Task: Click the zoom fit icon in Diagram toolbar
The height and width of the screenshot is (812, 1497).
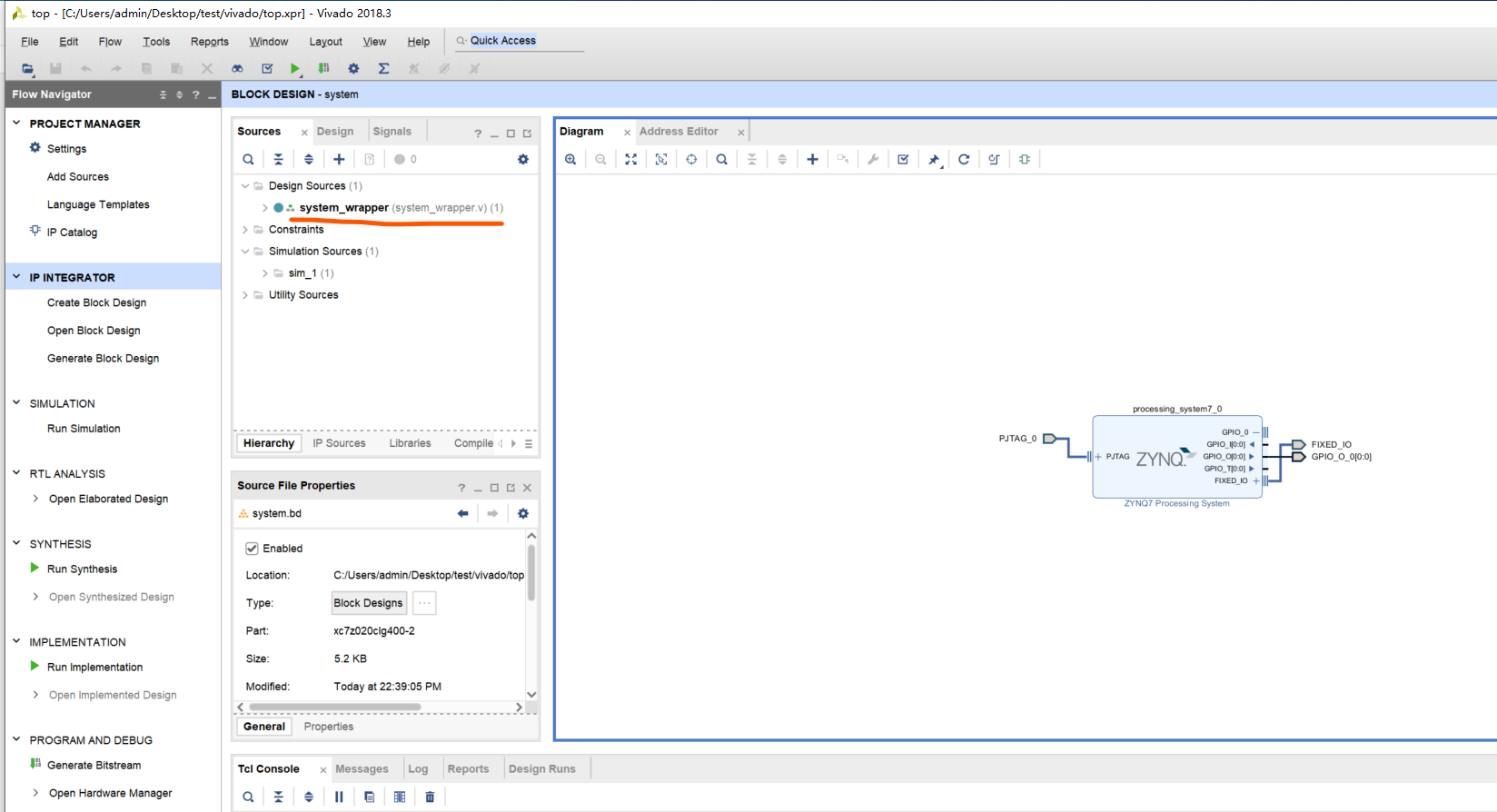Action: pos(630,159)
